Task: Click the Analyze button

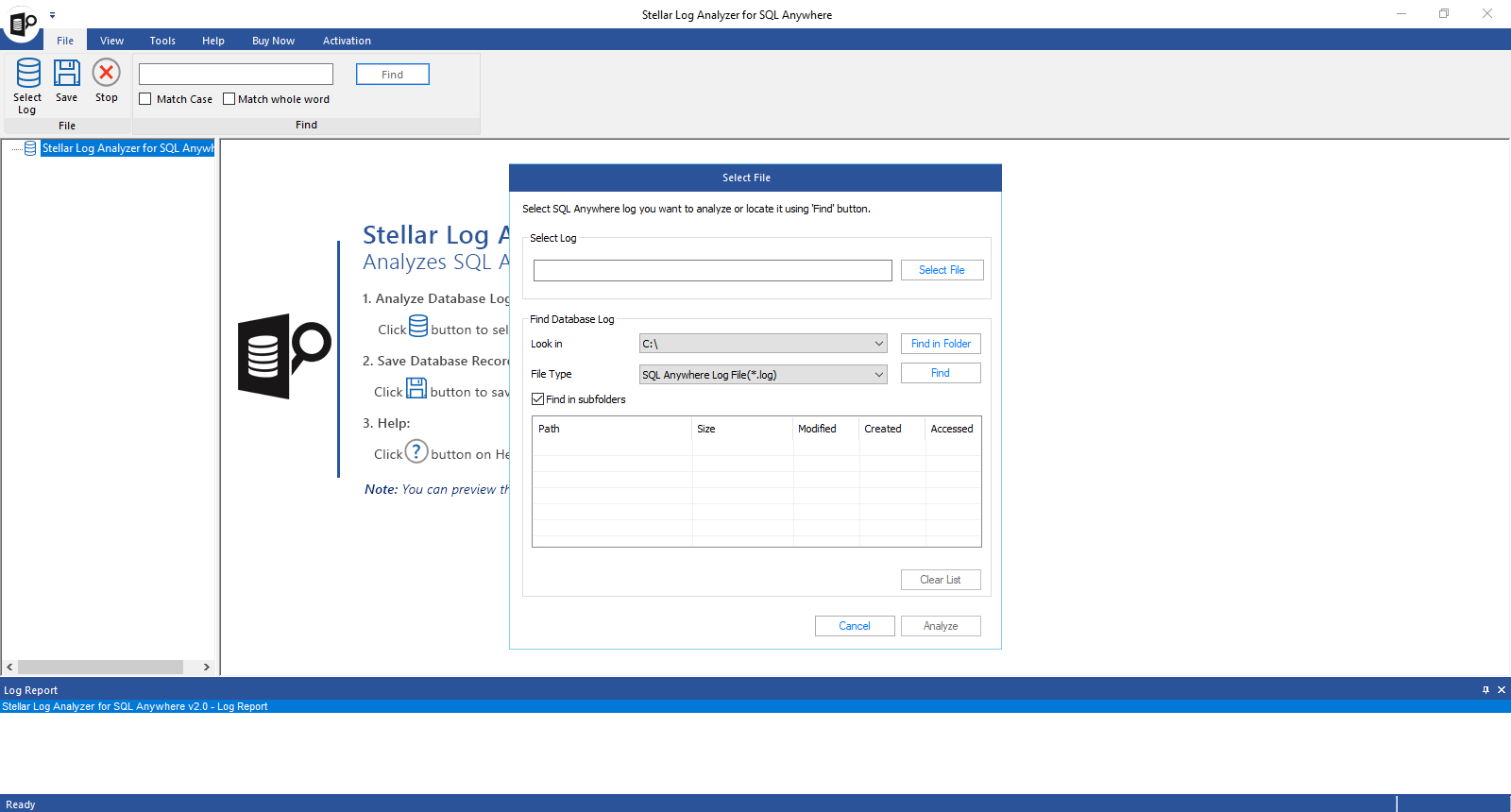Action: (x=941, y=626)
